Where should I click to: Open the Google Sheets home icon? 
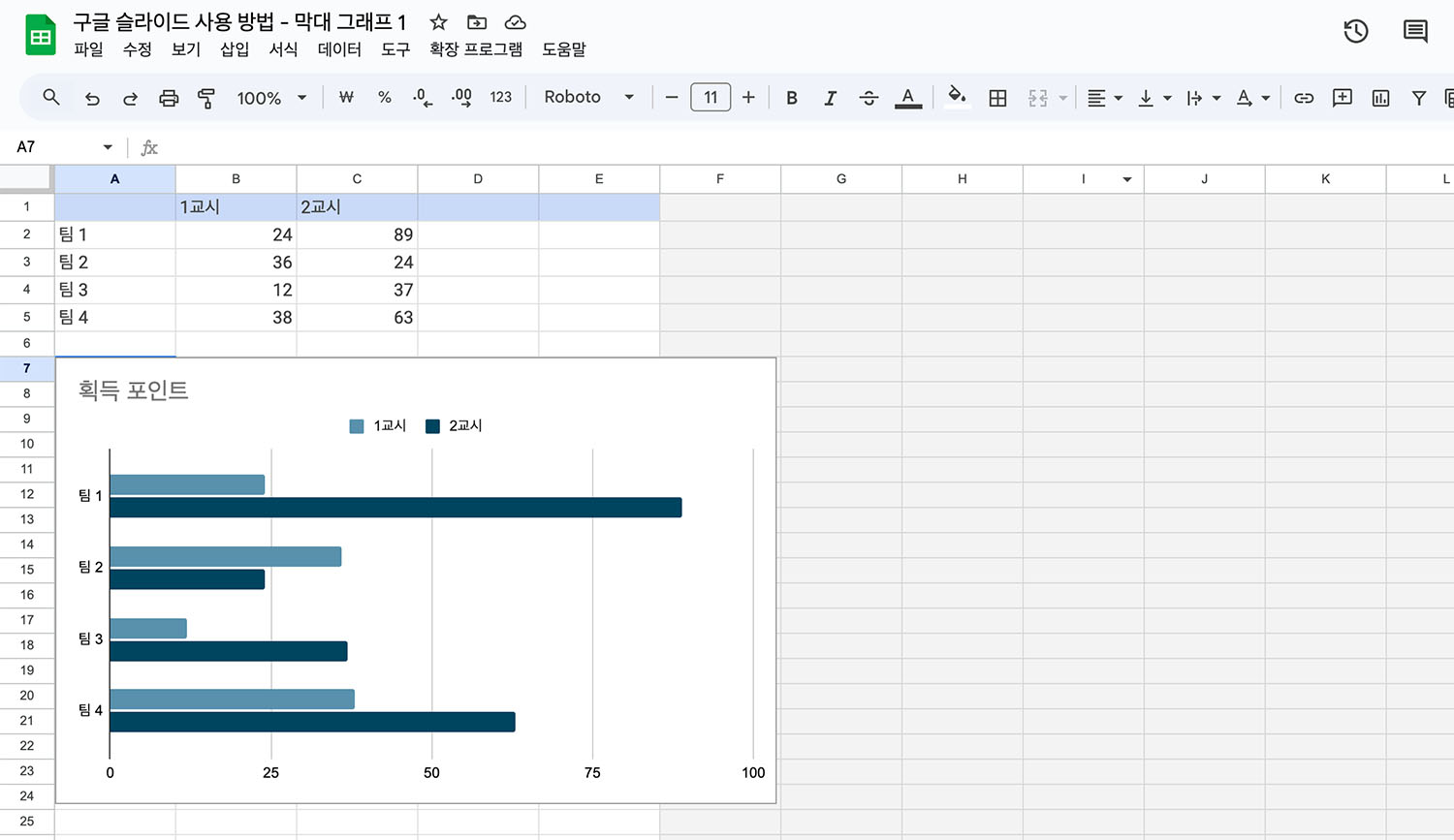click(x=40, y=36)
